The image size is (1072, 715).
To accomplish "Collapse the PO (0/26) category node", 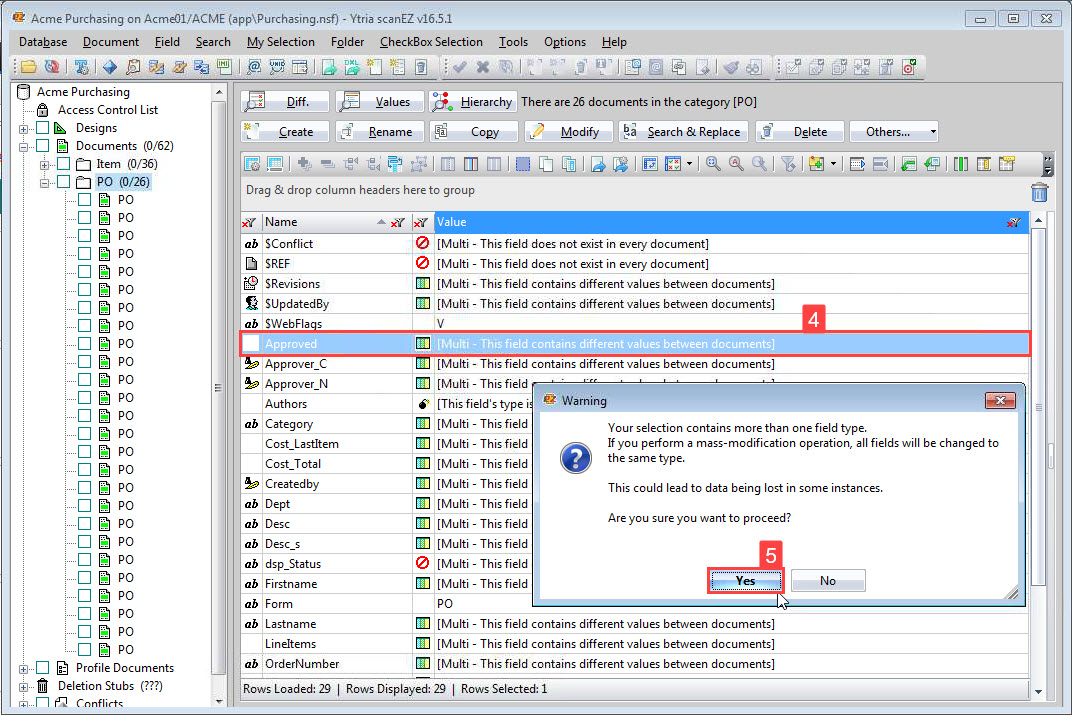I will coord(44,181).
